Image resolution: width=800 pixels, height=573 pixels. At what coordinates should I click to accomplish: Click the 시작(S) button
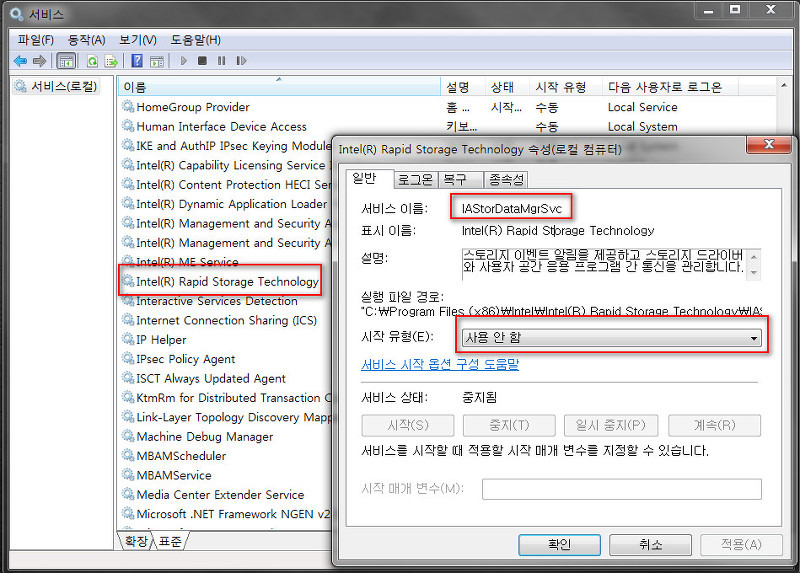click(x=408, y=425)
